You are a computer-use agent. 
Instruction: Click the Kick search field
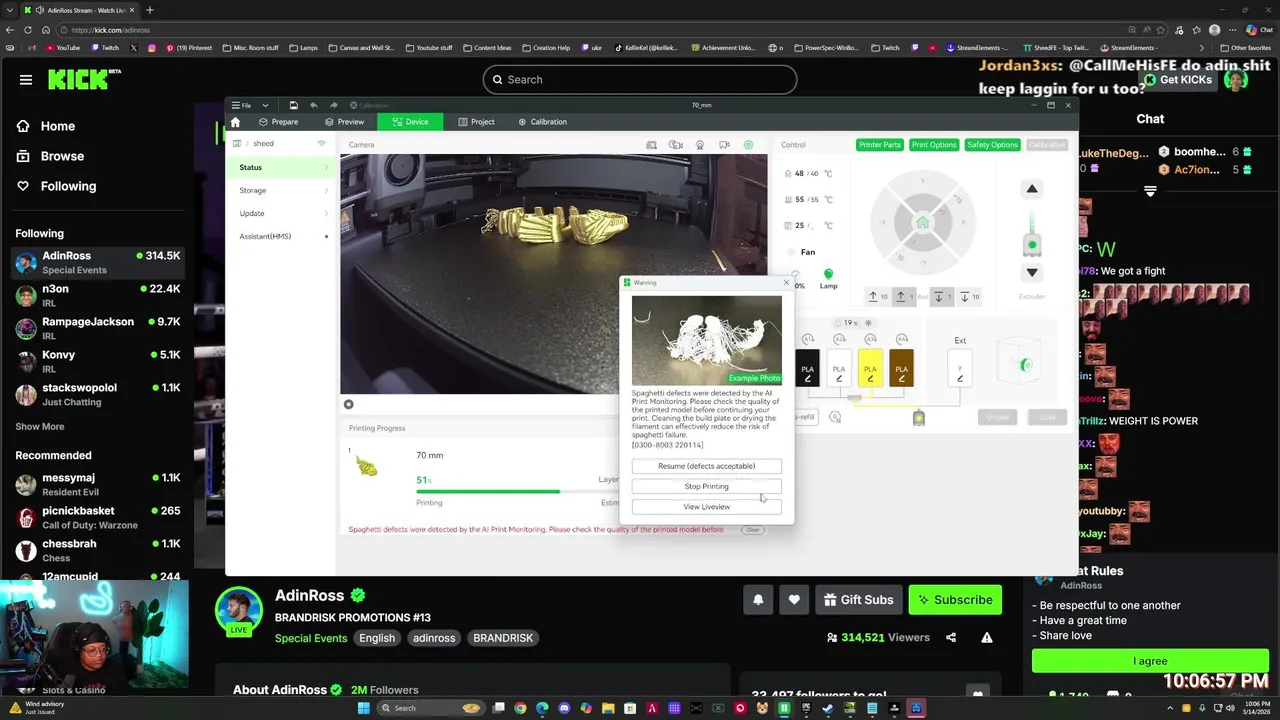coord(640,80)
